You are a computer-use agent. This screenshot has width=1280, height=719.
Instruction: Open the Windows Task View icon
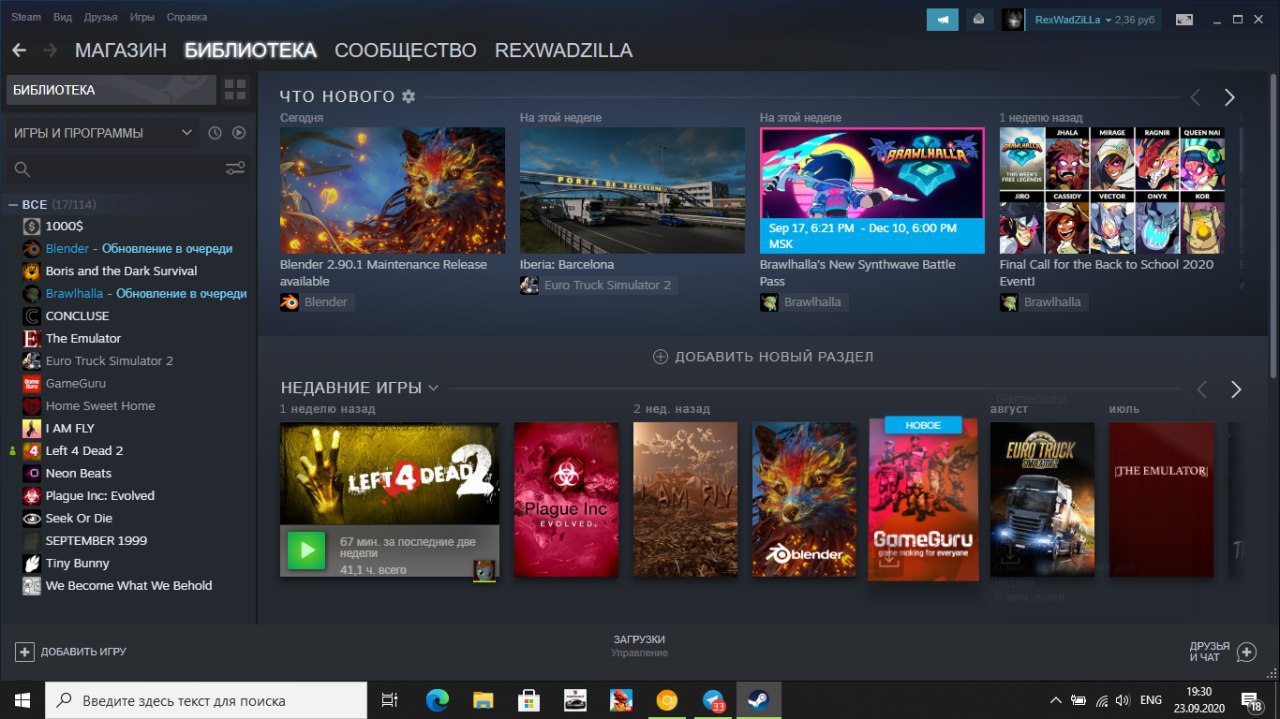point(390,700)
